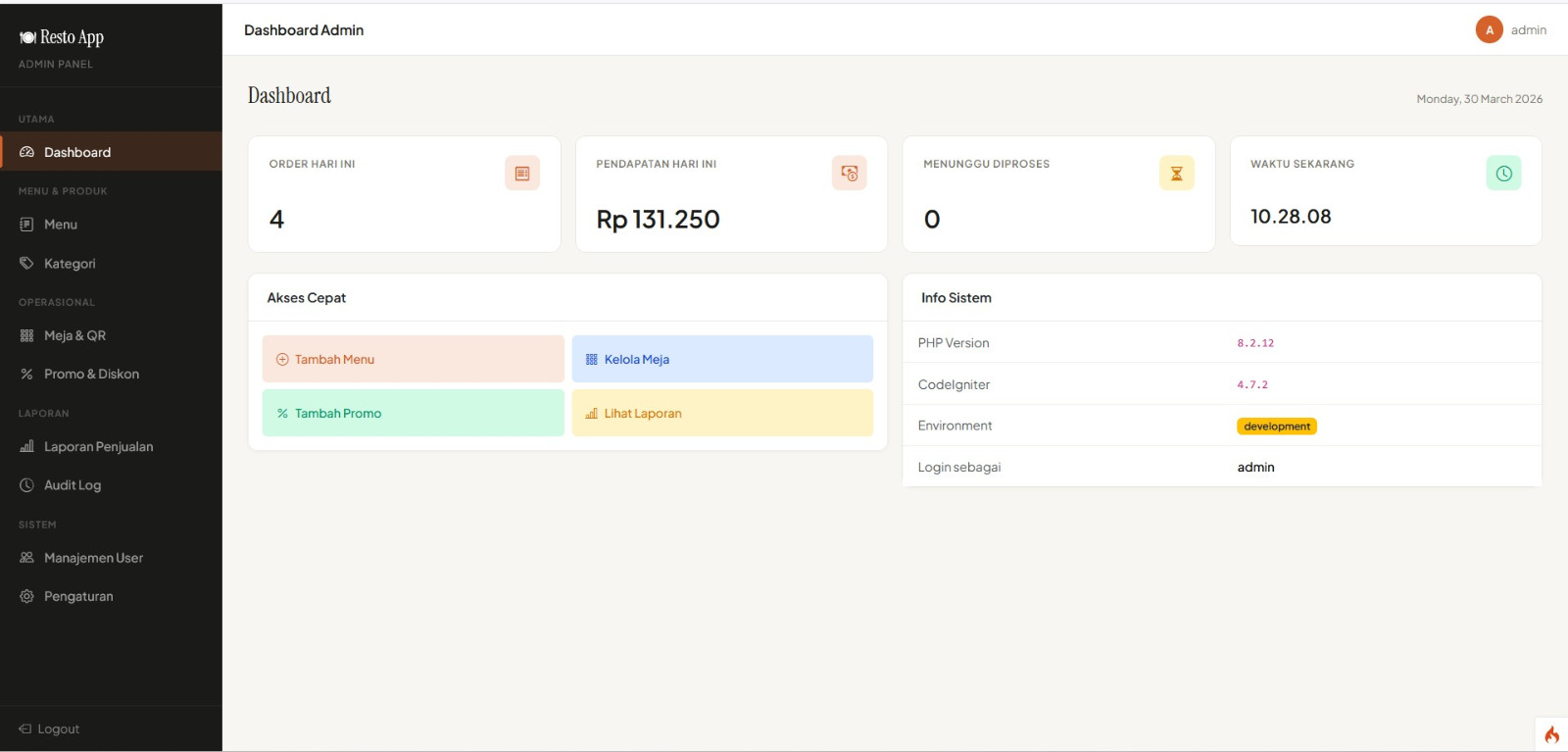The width and height of the screenshot is (1568, 752).
Task: Click the clock icon in Waktu Sekarang card
Action: tap(1503, 174)
